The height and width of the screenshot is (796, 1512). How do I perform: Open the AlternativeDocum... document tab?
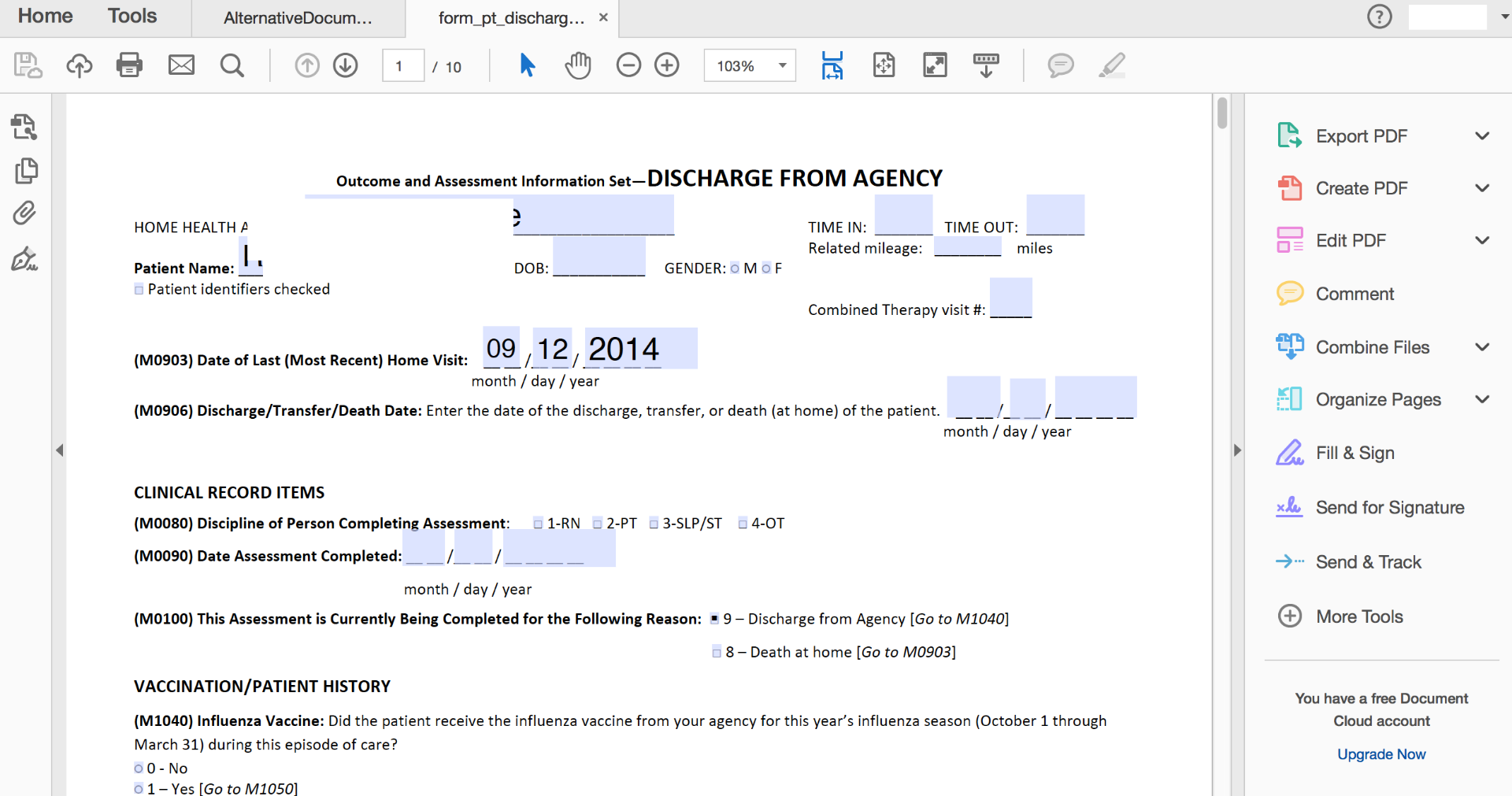pos(298,18)
